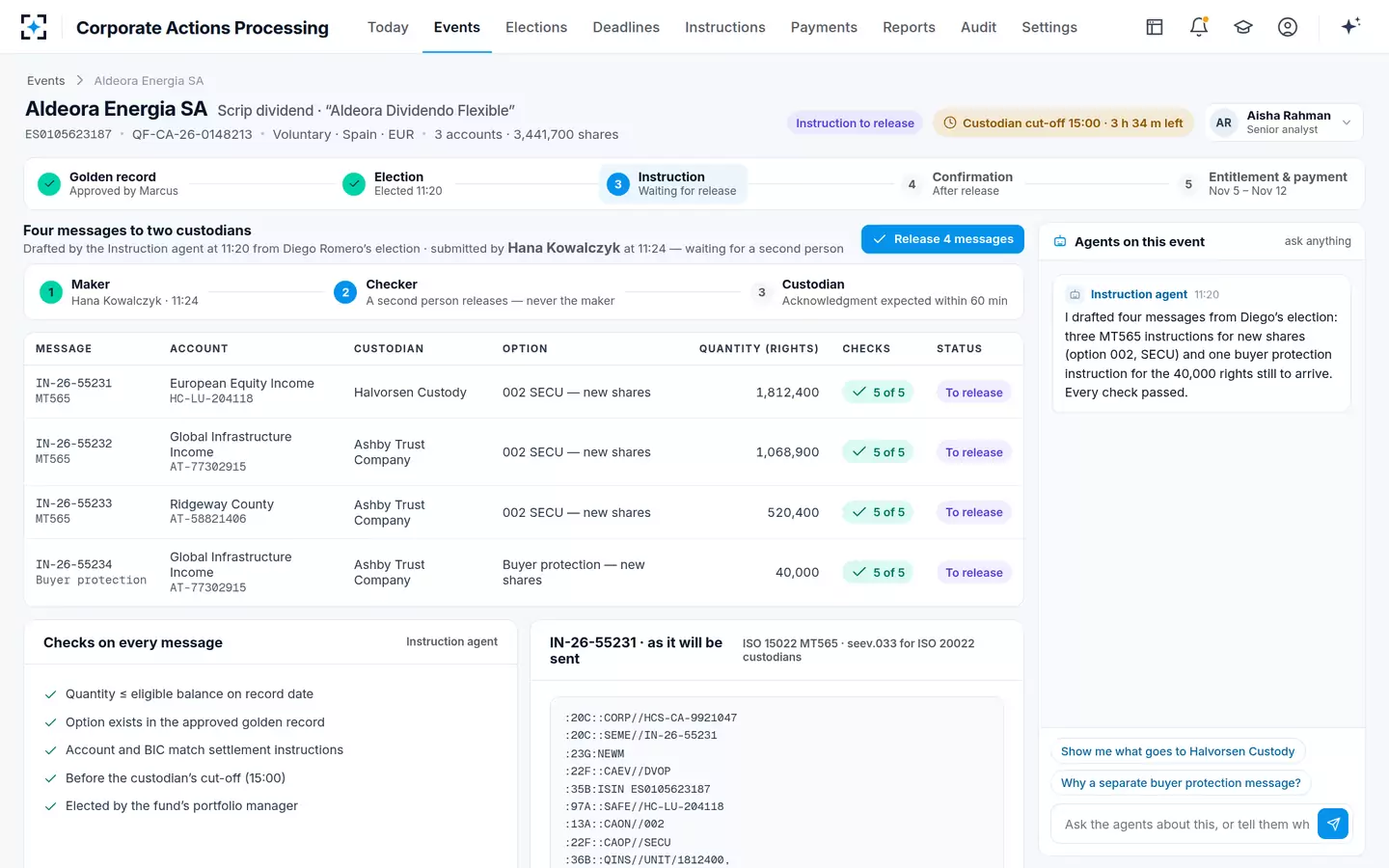Select the Confirmation step 4
Screen dimensions: 1389x868
pyautogui.click(x=958, y=183)
